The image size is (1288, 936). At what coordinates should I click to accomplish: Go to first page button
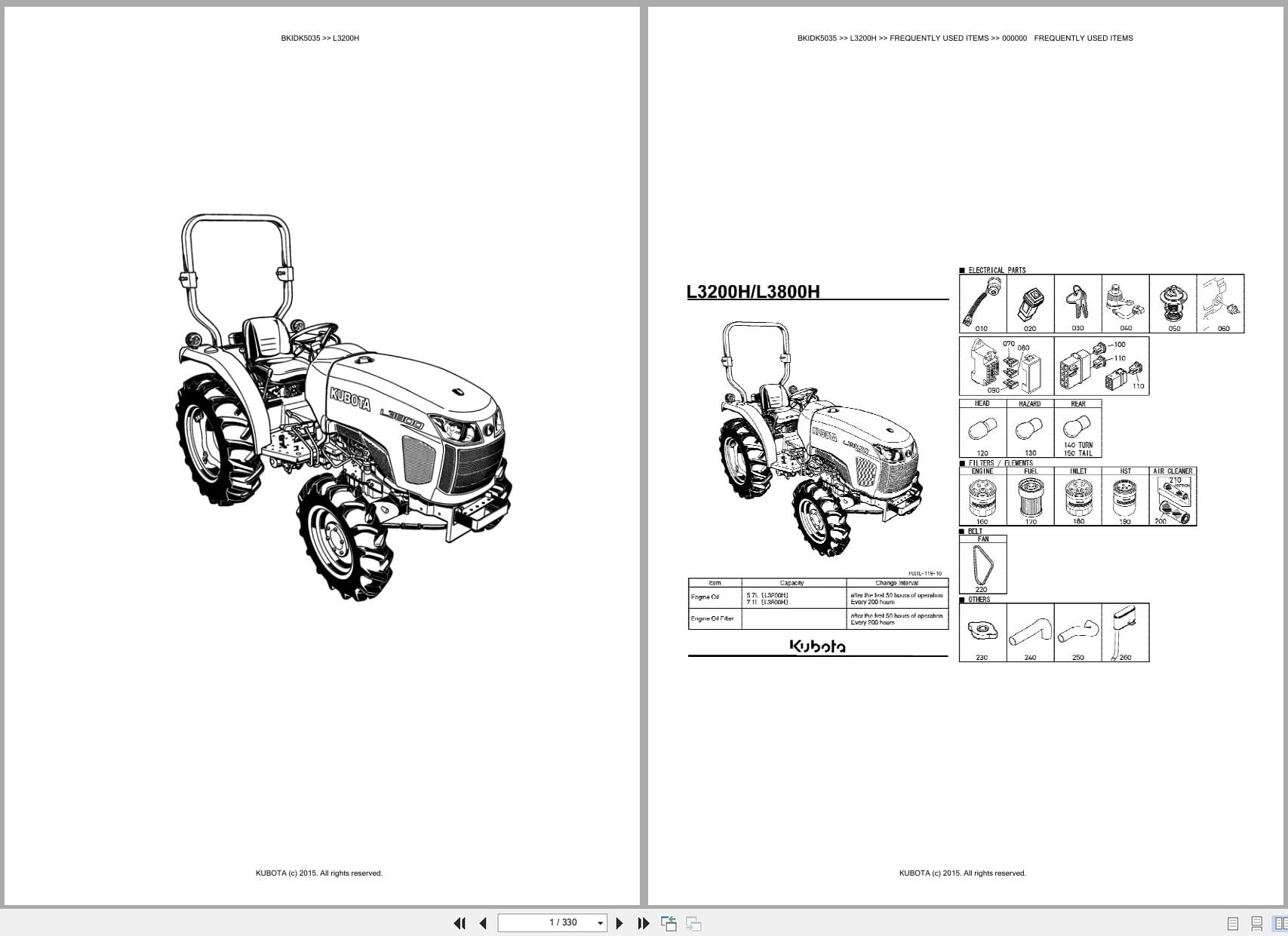pos(460,923)
